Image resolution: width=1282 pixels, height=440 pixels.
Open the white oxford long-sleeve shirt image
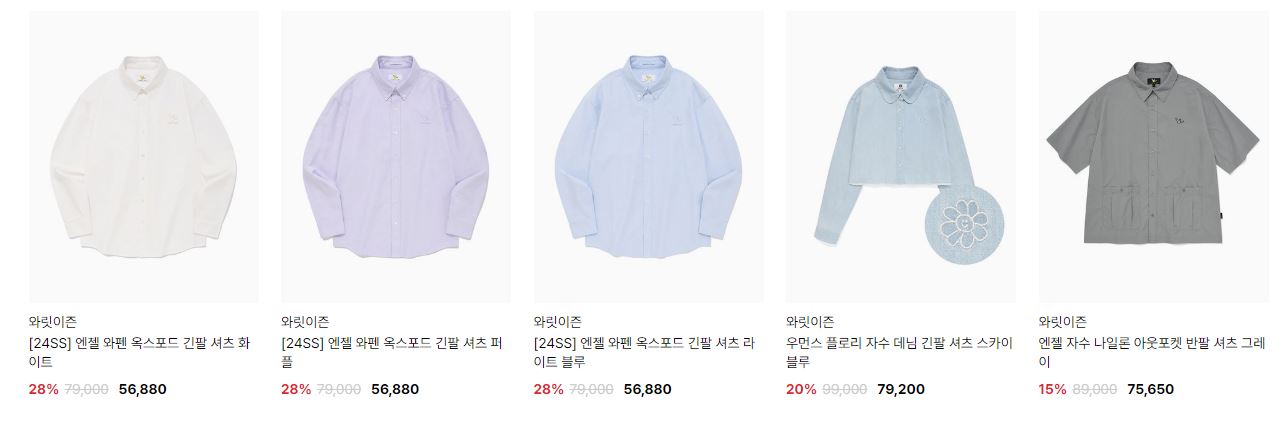(144, 157)
